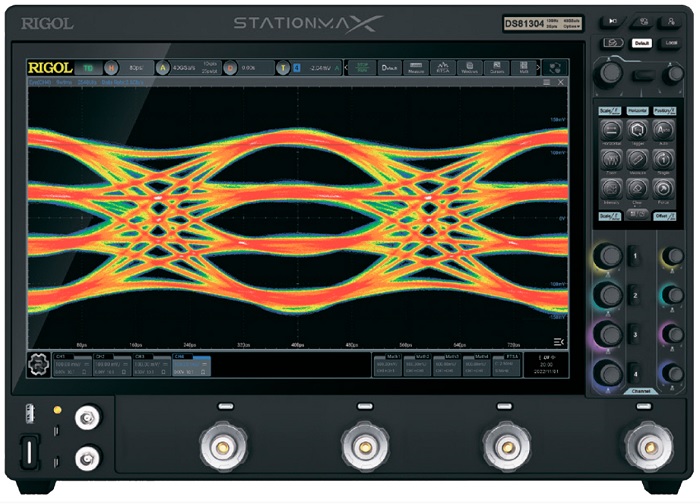The width and height of the screenshot is (700, 504).
Task: Tap the Trigger icon on the touch panel
Action: (636, 130)
